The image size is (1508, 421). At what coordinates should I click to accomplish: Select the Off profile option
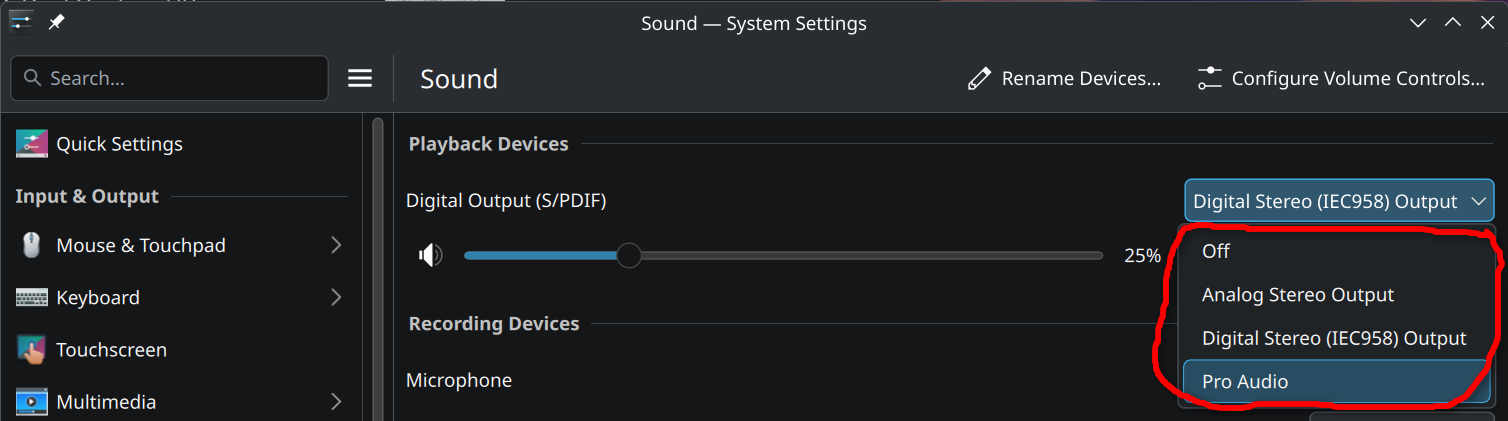(1216, 251)
